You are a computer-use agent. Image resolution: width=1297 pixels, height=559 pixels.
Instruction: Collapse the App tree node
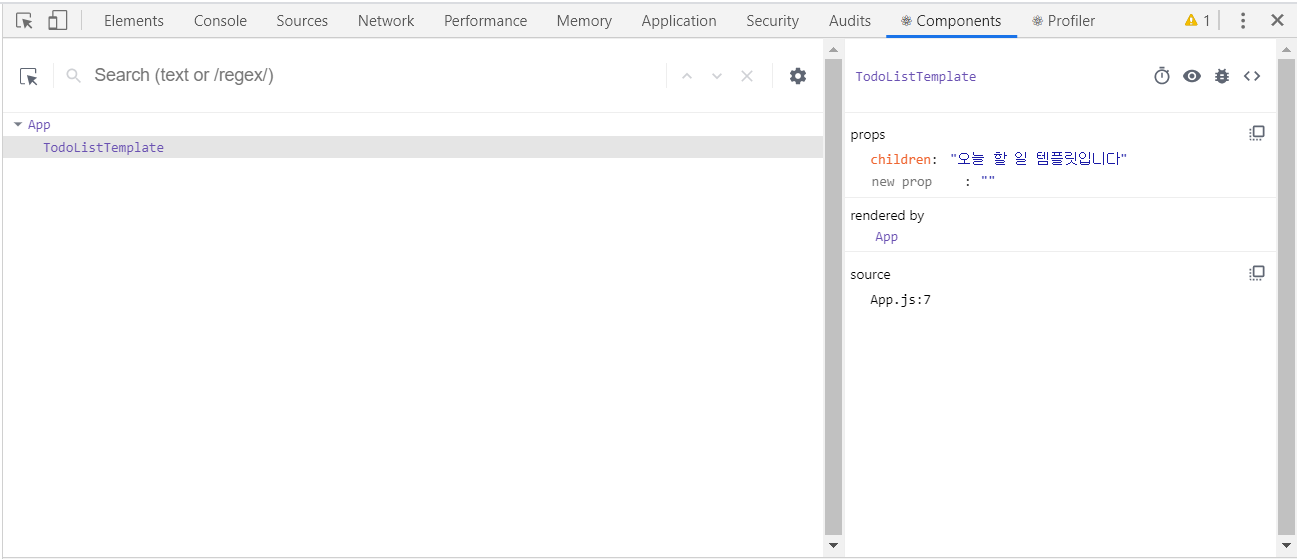tap(18, 125)
